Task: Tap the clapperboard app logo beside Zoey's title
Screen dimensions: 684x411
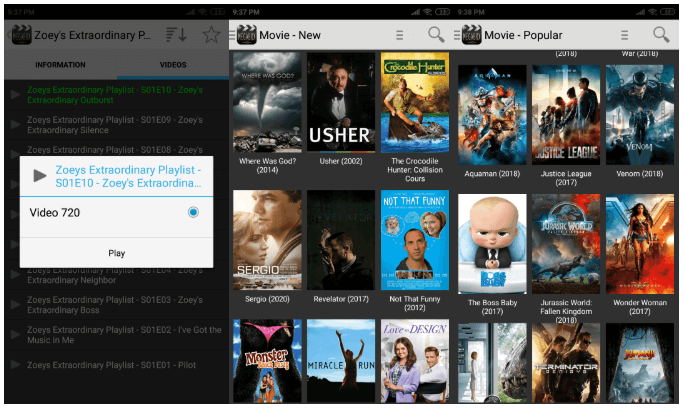Action: coord(21,35)
